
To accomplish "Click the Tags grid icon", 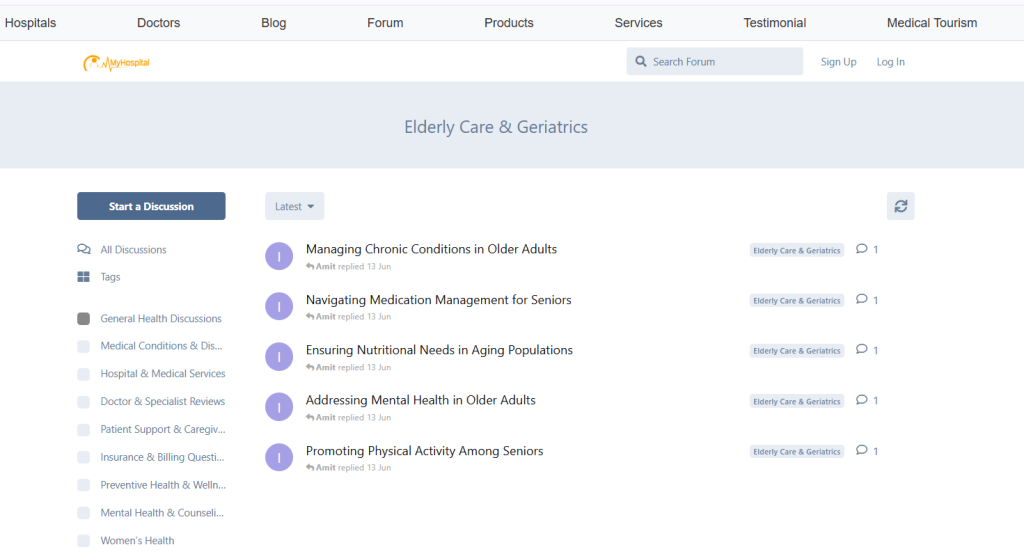I will point(84,277).
